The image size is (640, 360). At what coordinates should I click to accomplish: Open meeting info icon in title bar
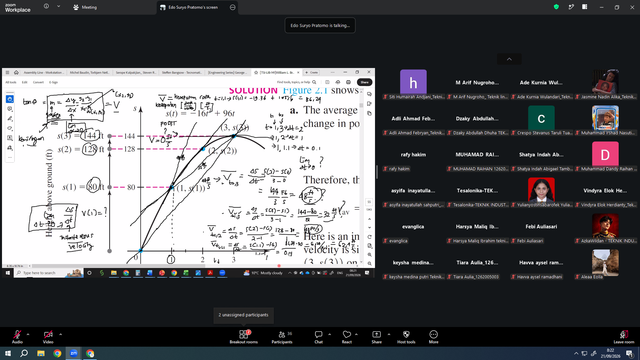pos(46,7)
